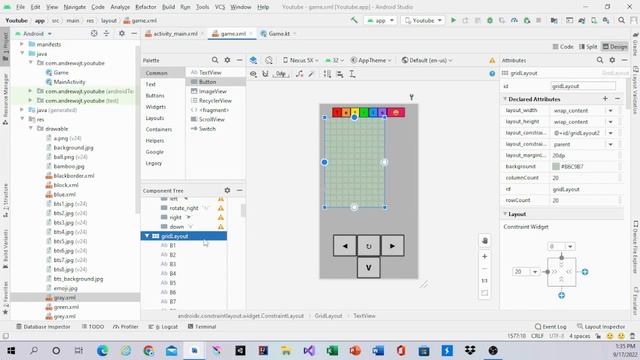Click project panel target locate icon
640x360 pixels.
[x=94, y=33]
